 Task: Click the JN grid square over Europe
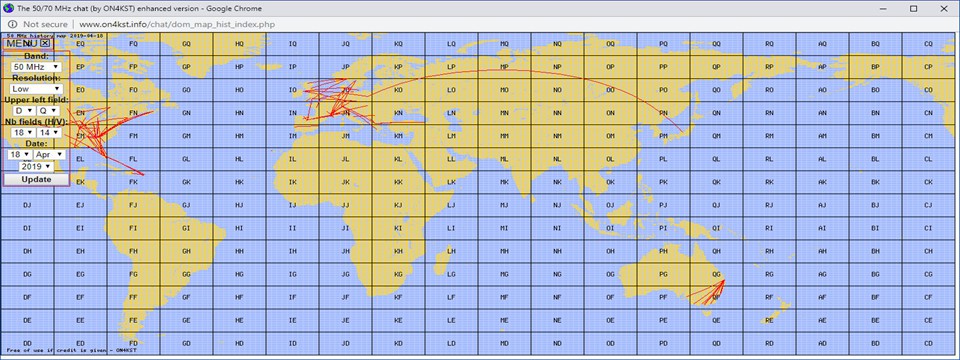(x=345, y=113)
